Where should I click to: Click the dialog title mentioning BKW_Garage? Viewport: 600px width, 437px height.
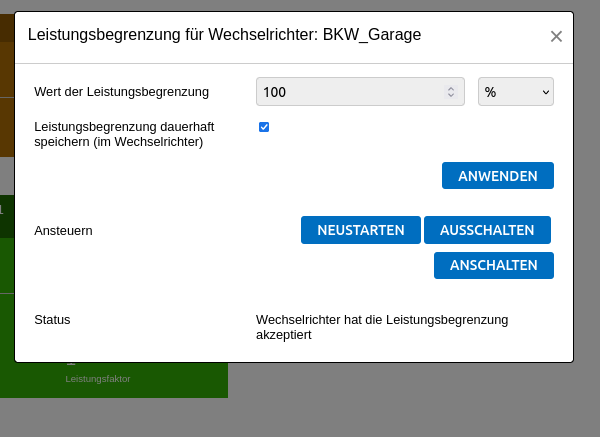[x=224, y=35]
